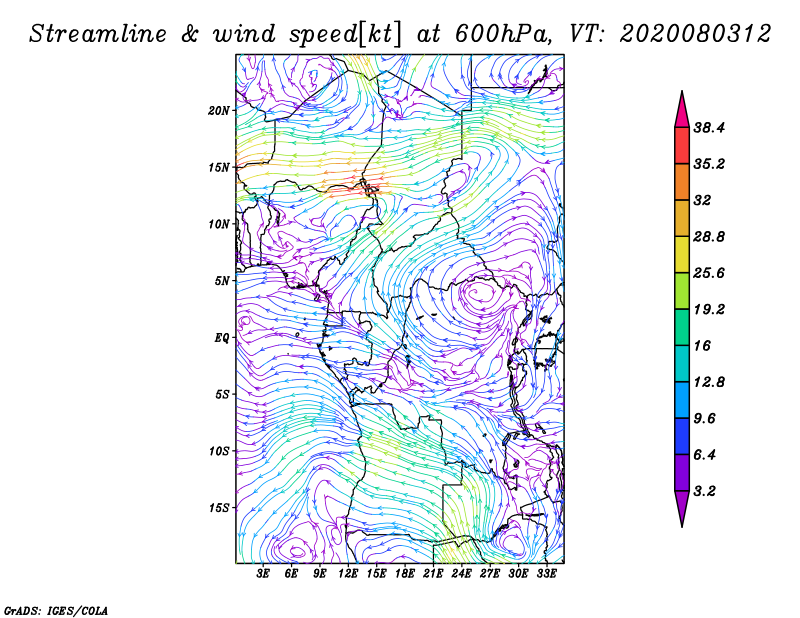This screenshot has height=618, width=800.
Task: Click the dark blue 6.4–9.6 colorbar segment
Action: [x=682, y=436]
